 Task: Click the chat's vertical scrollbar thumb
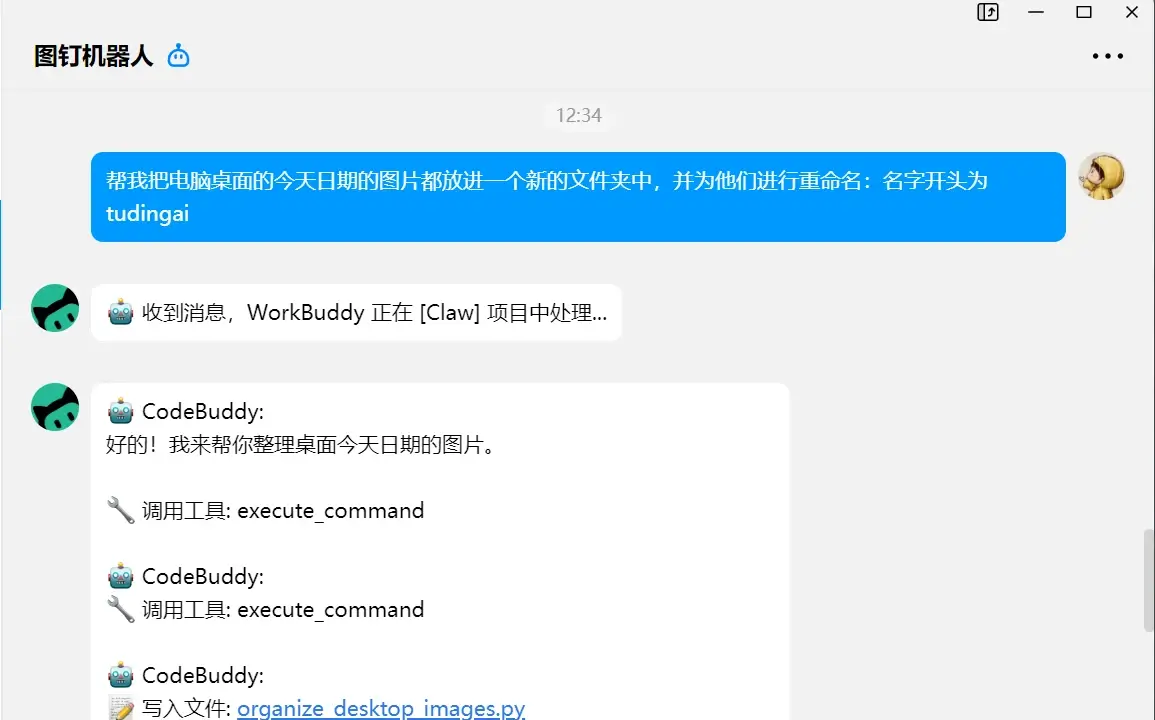[x=1148, y=580]
